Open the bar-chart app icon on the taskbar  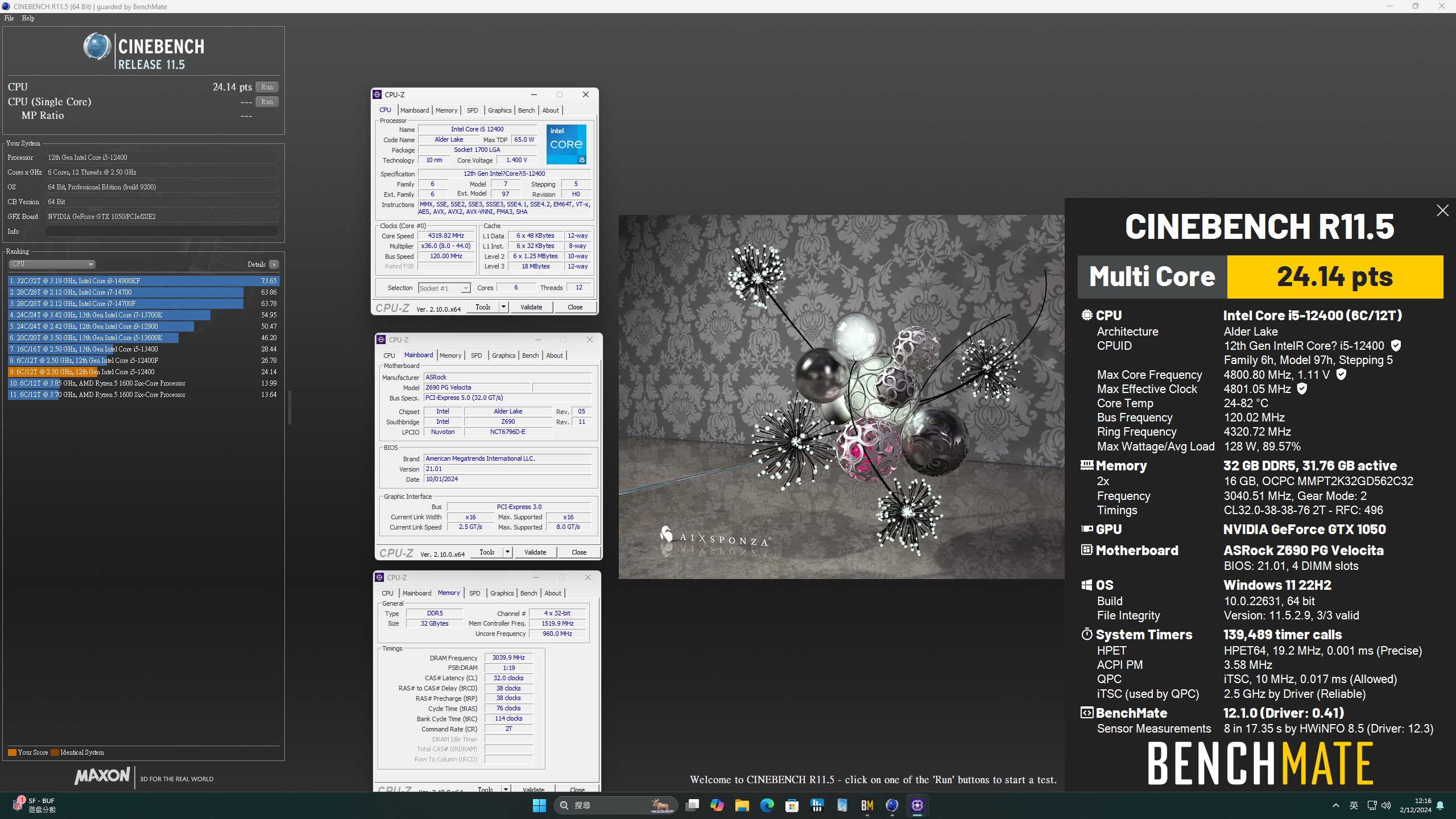(x=817, y=805)
